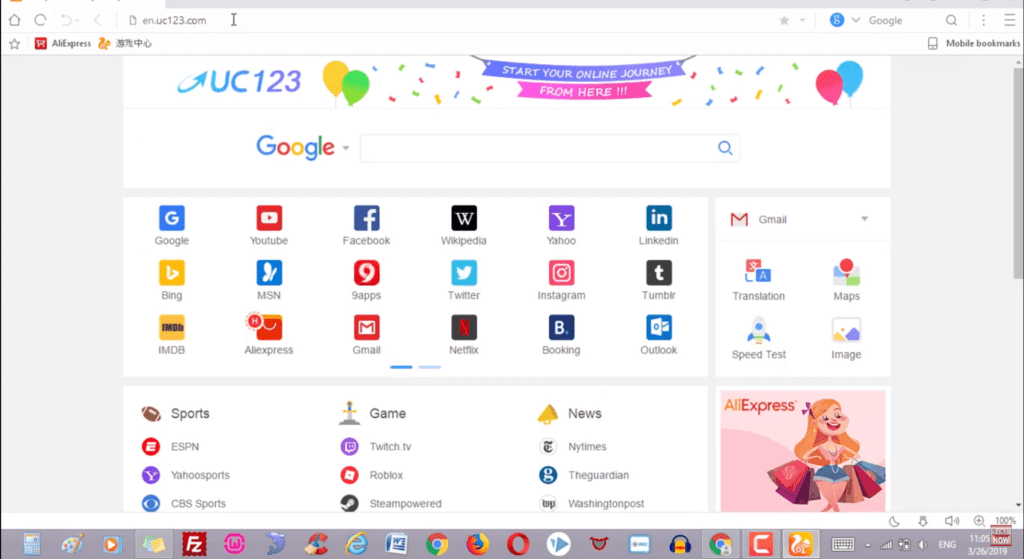Screen dimensions: 1024x559
Task: Toggle night mode moon icon
Action: (x=894, y=521)
